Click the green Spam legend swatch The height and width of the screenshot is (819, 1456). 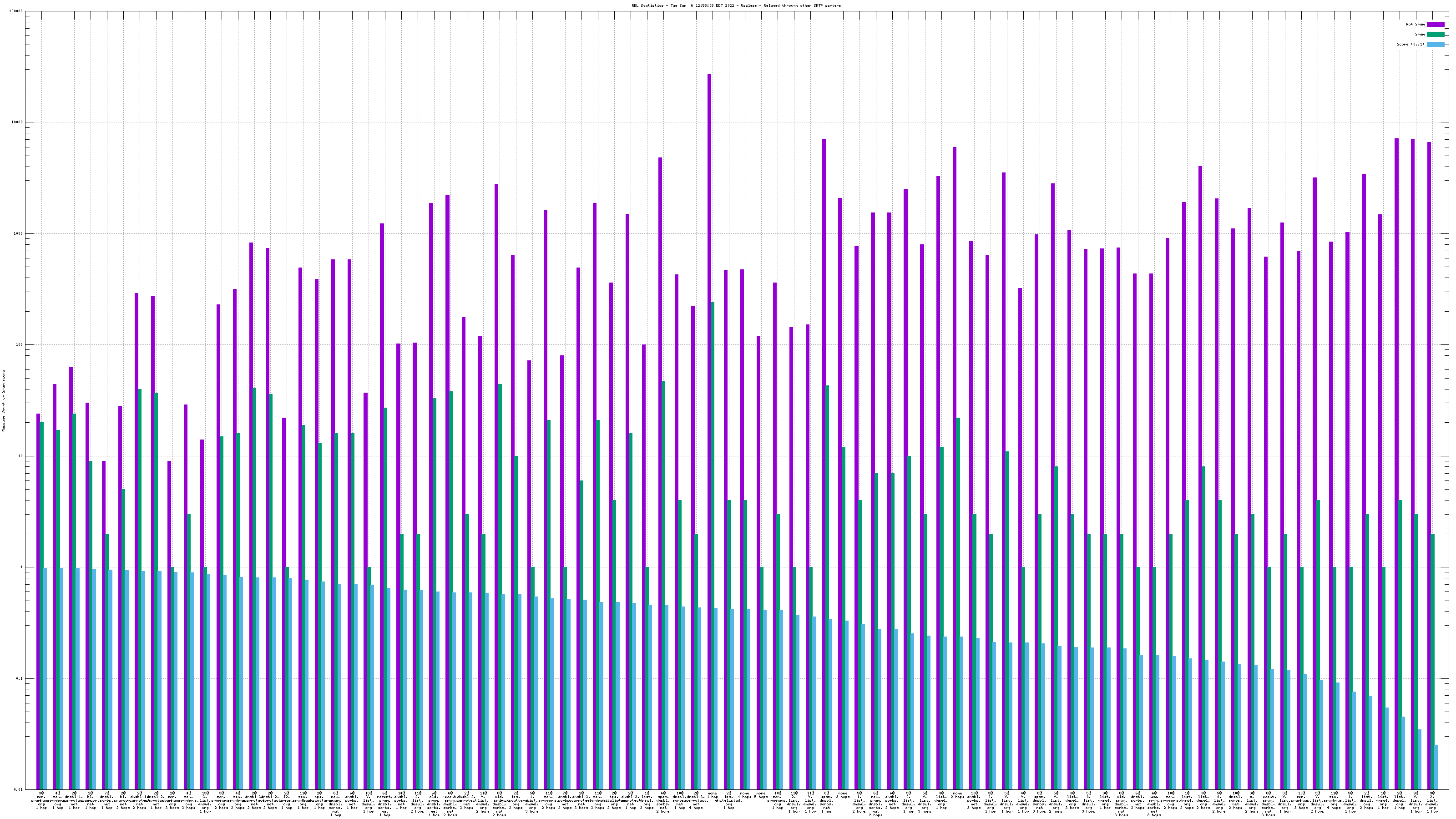point(1435,35)
